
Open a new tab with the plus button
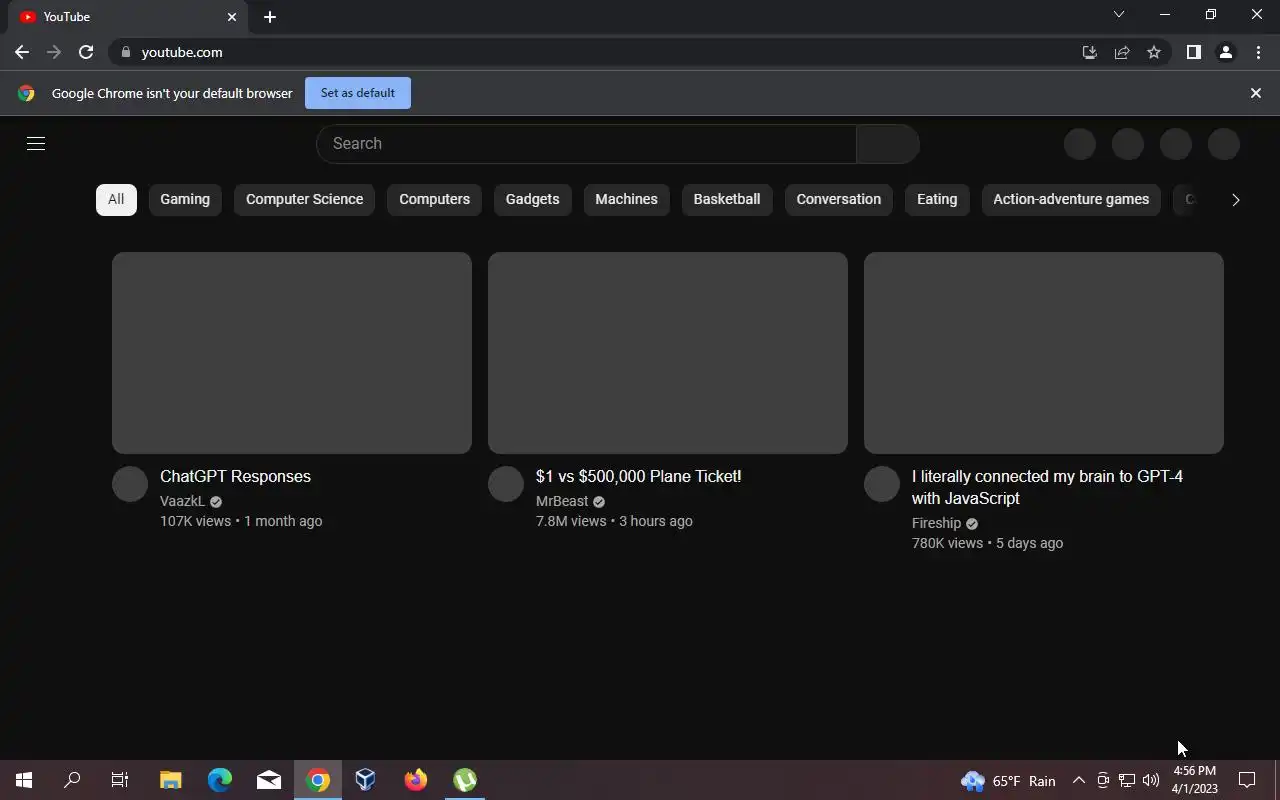point(270,17)
